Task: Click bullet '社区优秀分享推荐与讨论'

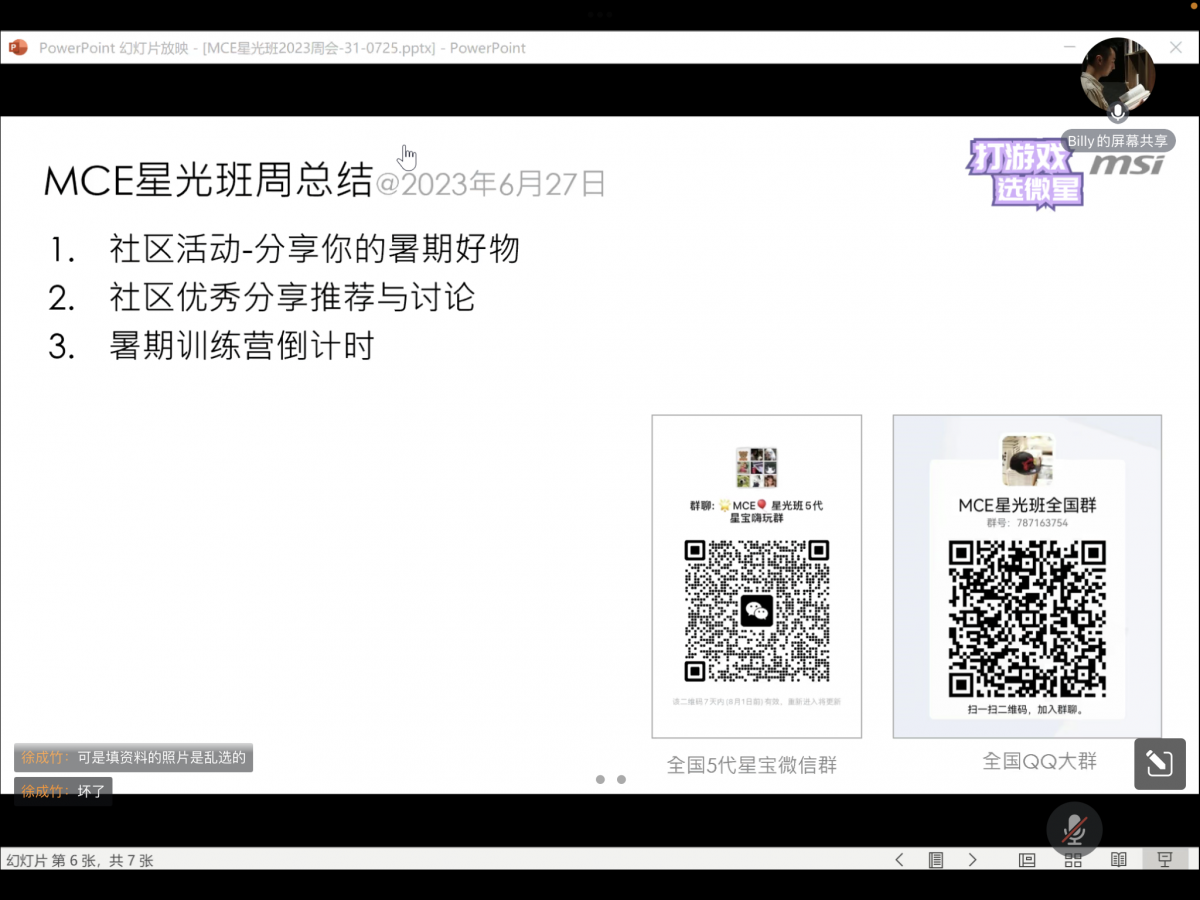Action: [x=292, y=297]
